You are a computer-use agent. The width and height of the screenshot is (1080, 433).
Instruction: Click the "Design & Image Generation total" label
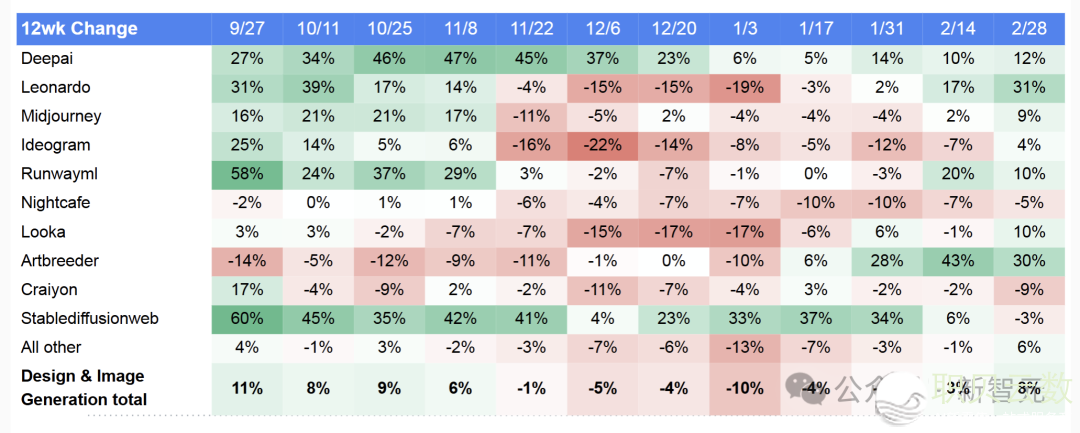click(83, 388)
